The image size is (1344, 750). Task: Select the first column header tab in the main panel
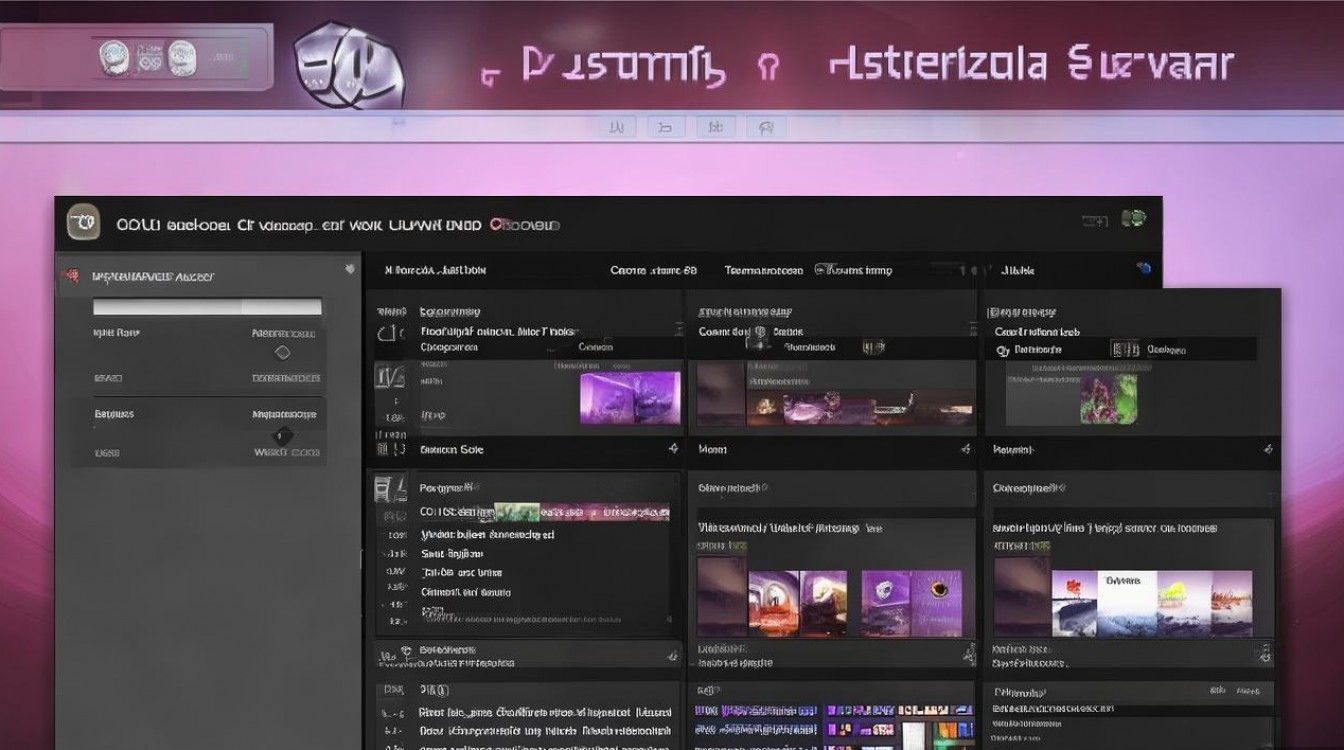435,270
